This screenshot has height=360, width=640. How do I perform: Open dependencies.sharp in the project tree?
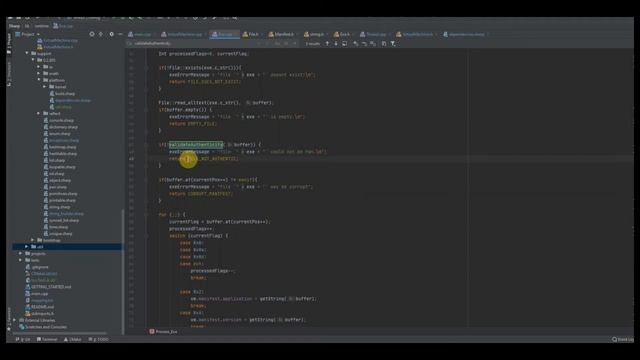[x=70, y=100]
